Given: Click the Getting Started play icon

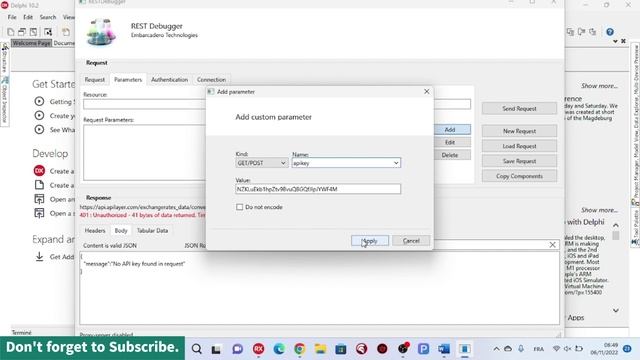Looking at the screenshot, I should tap(39, 101).
